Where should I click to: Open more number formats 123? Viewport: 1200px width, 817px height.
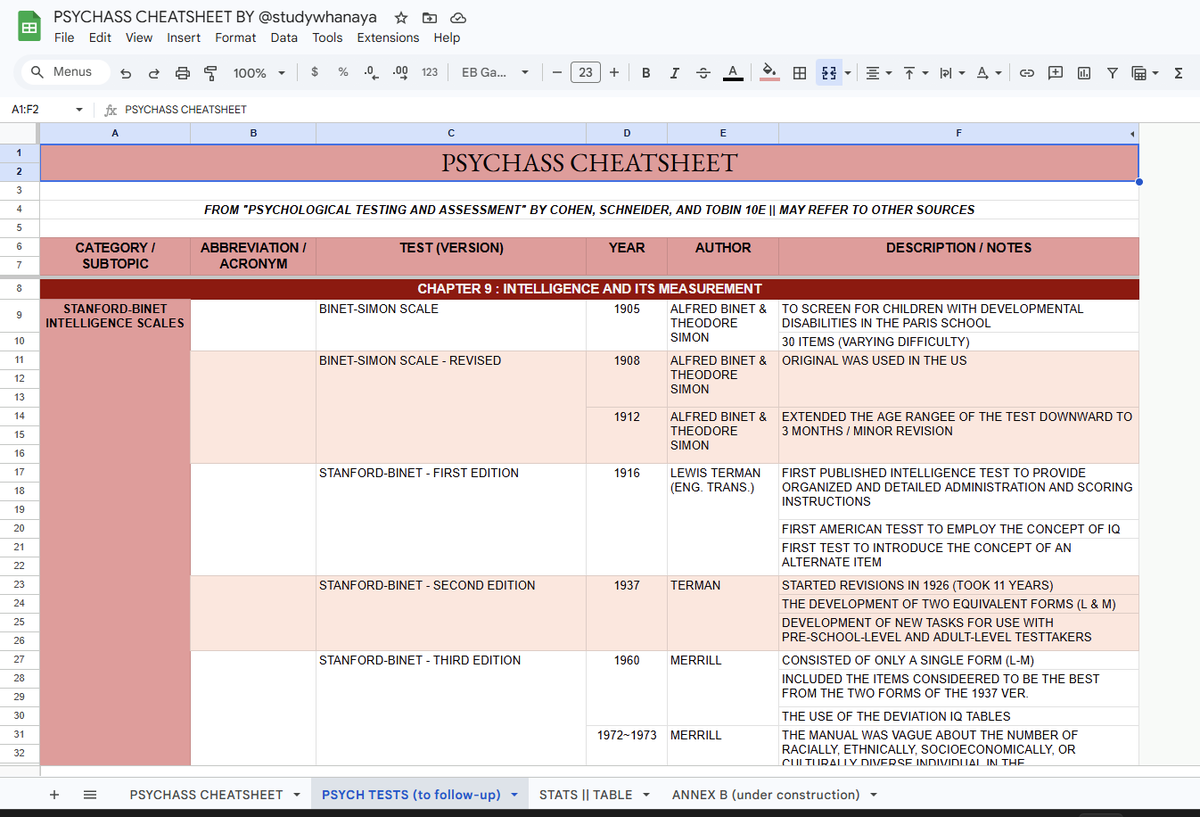pos(429,72)
